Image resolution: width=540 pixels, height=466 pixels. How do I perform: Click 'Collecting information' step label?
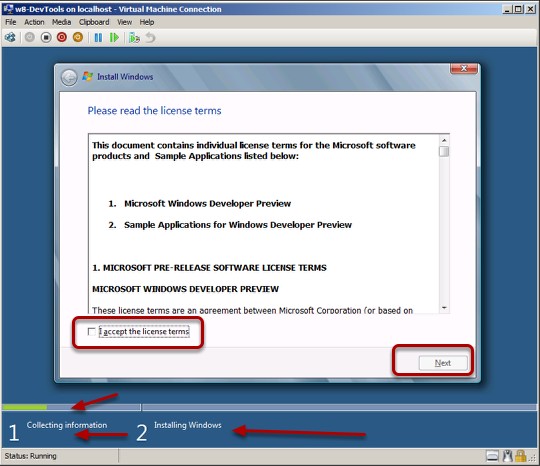(67, 425)
